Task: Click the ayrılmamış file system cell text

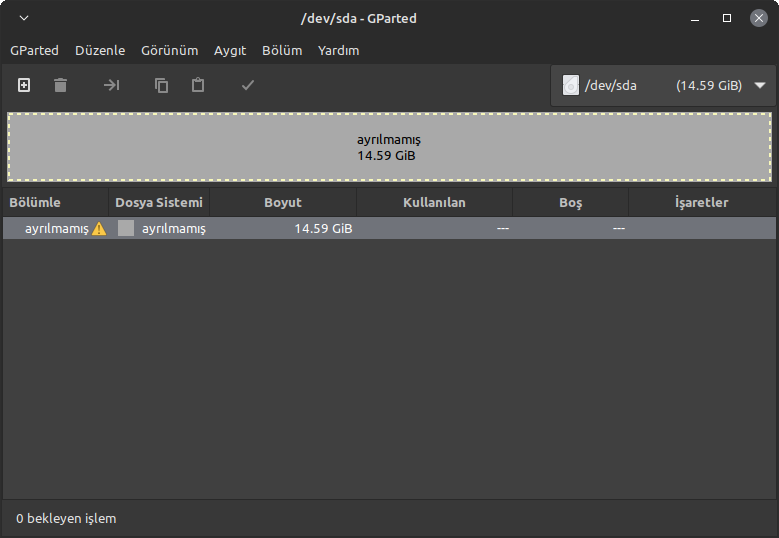Action: click(174, 229)
